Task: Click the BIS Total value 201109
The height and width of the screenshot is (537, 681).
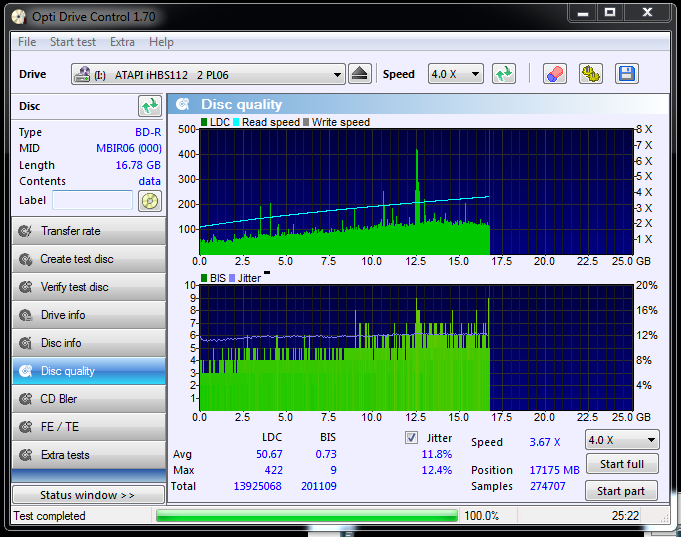Action: (319, 486)
